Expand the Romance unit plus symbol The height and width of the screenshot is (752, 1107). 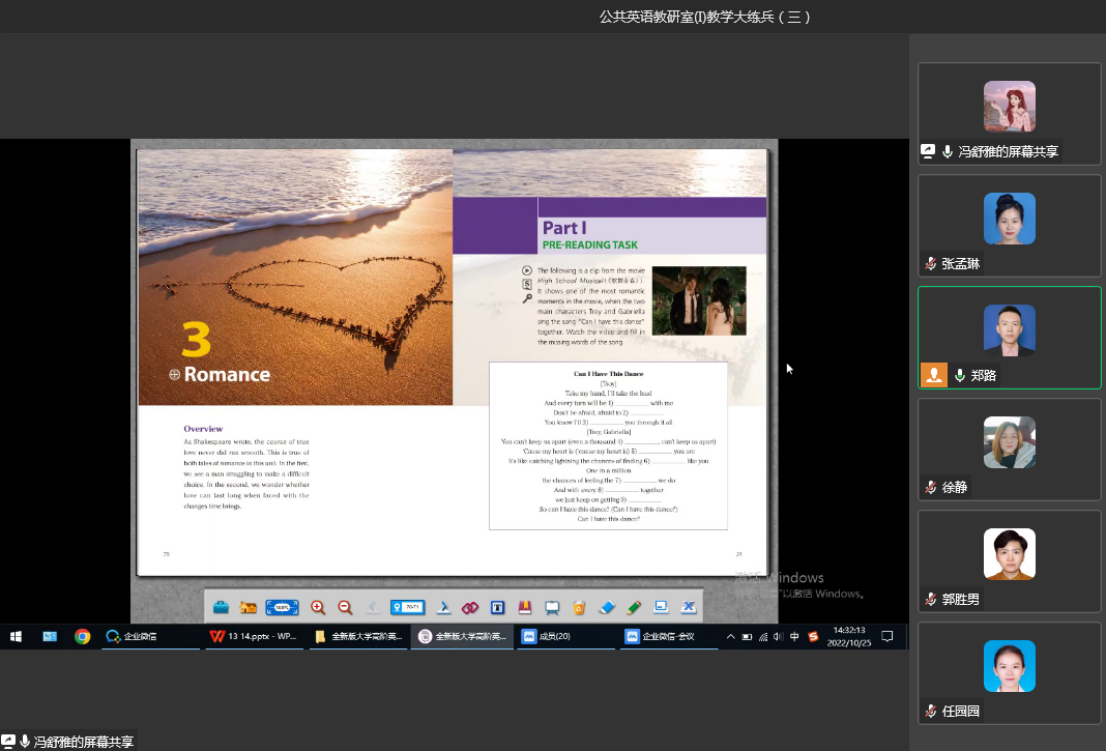coord(174,374)
